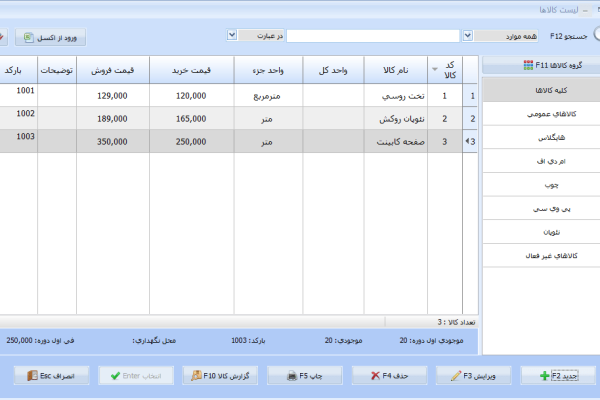The width and height of the screenshot is (600, 400).
Task: Click the واحد کل column header
Action: (x=333, y=70)
